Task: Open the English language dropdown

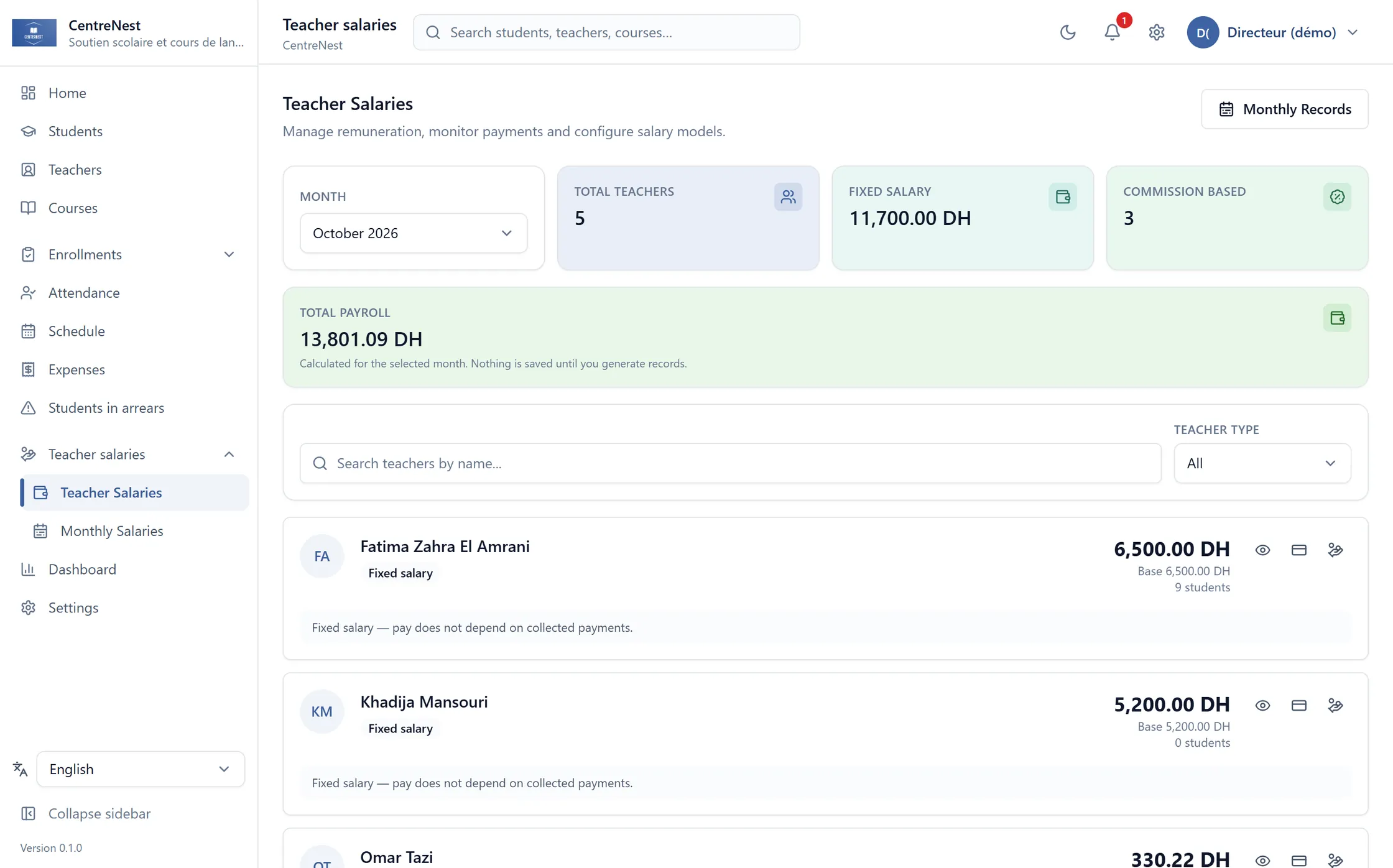Action: 141,769
